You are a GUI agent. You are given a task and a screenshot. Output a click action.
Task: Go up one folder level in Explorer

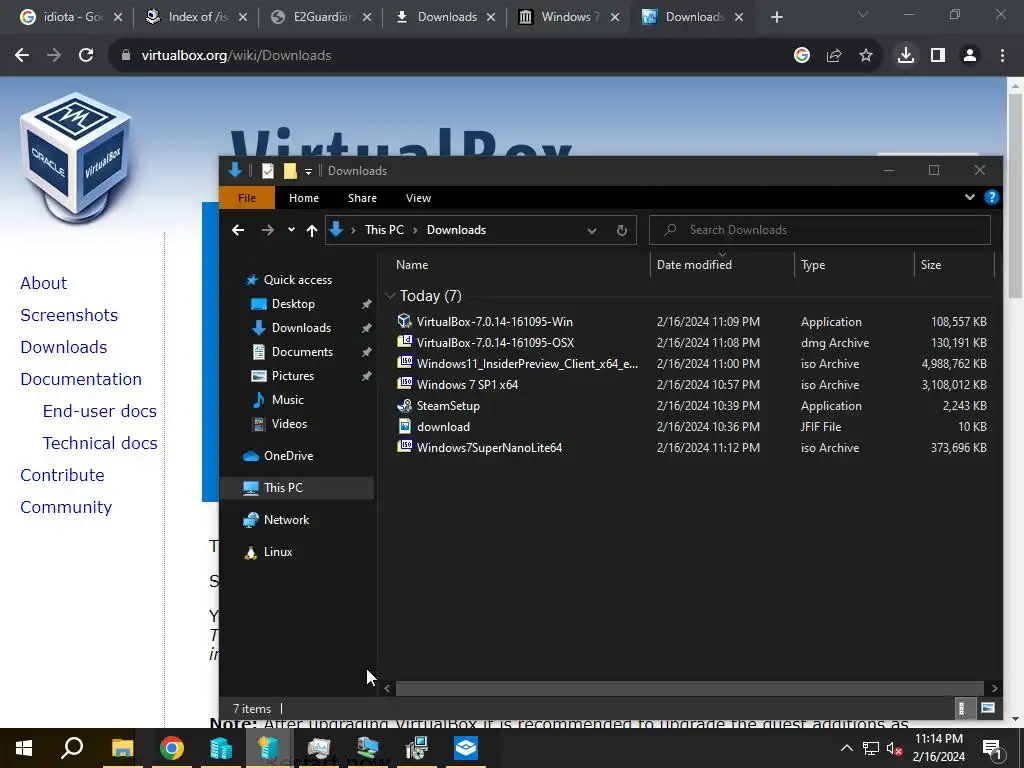pos(312,230)
